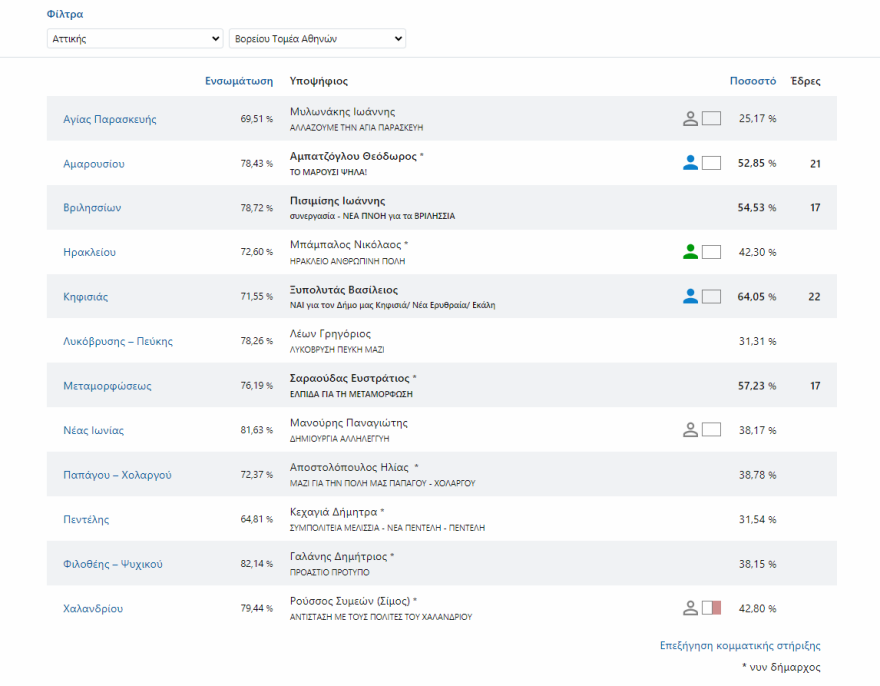
Task: Click grey person icon in Αγίας Παρασκευής row
Action: click(690, 119)
